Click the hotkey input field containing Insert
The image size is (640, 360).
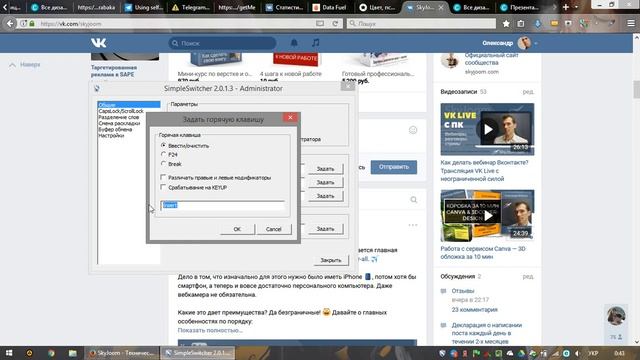coord(222,205)
